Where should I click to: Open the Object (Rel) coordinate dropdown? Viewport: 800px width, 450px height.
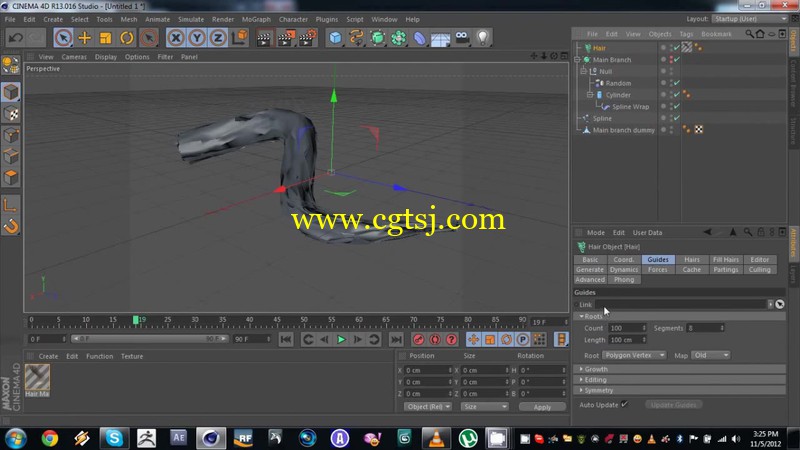click(x=428, y=407)
